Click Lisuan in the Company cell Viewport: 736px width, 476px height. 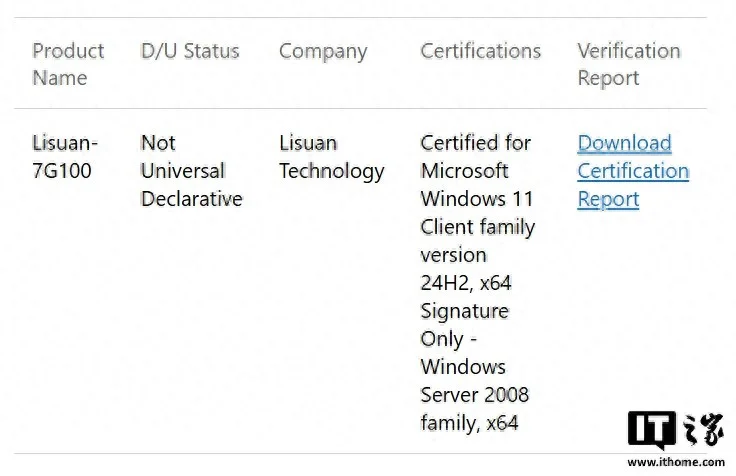[308, 143]
